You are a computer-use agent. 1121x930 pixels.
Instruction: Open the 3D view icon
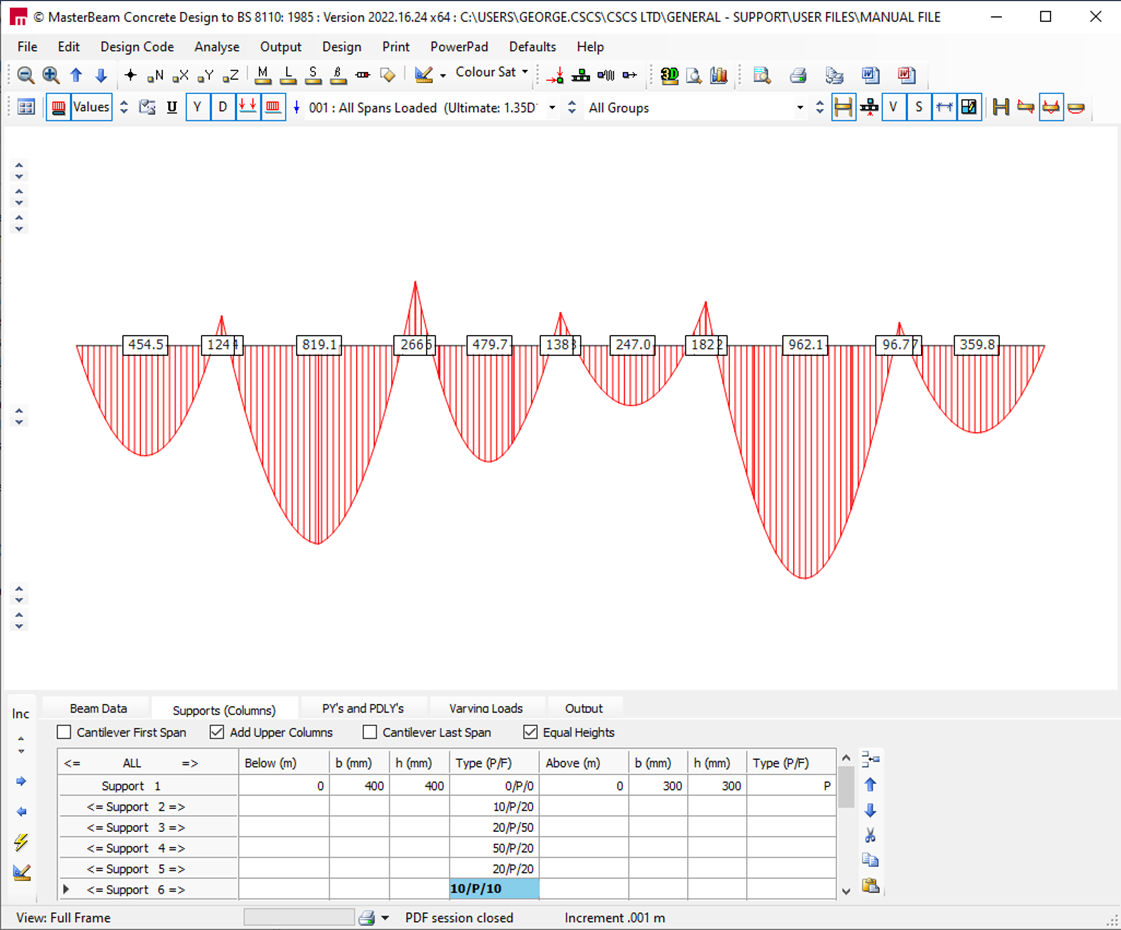click(669, 75)
